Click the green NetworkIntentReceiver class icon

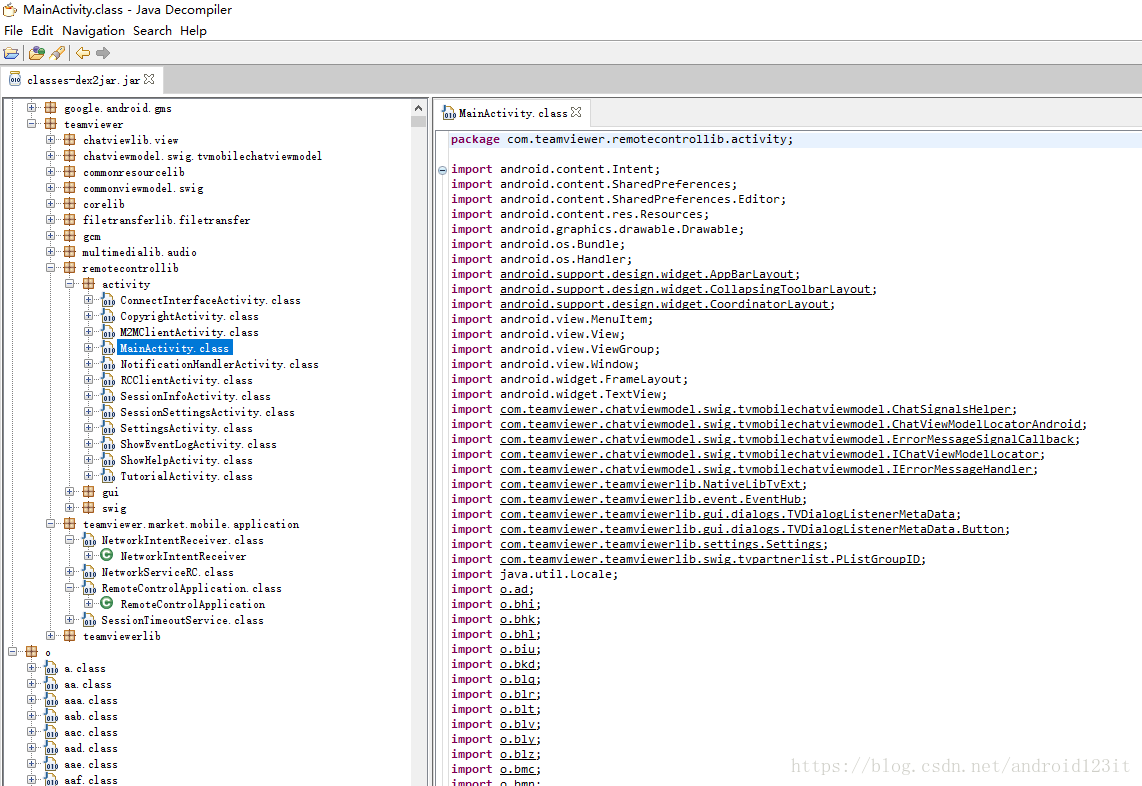point(106,556)
